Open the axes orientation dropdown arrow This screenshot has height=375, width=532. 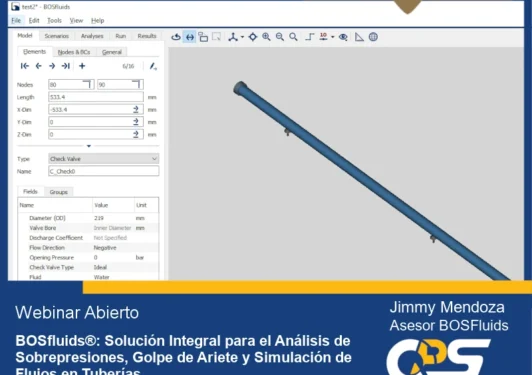(242, 37)
